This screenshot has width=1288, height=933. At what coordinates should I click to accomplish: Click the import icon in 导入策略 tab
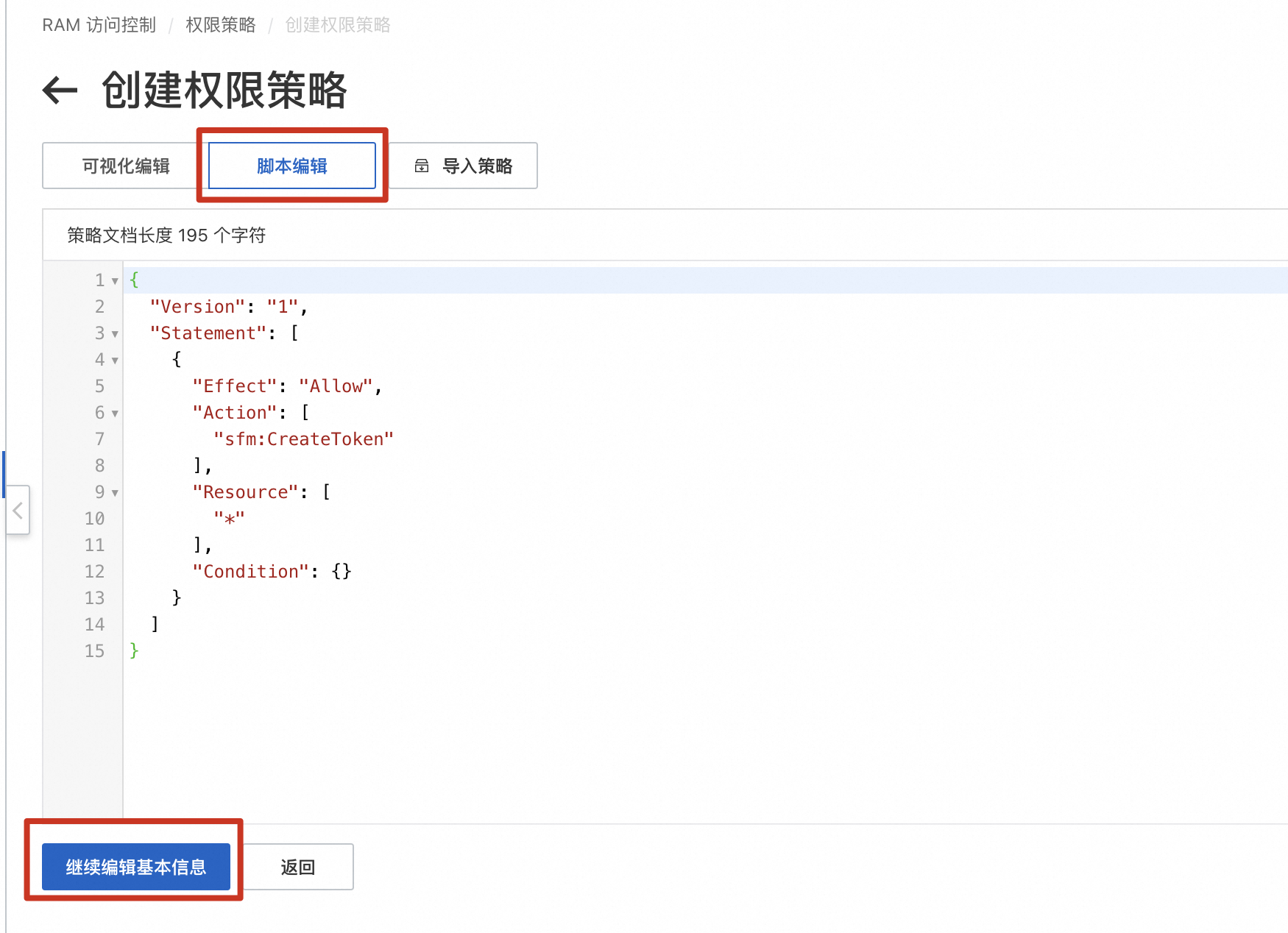click(422, 166)
